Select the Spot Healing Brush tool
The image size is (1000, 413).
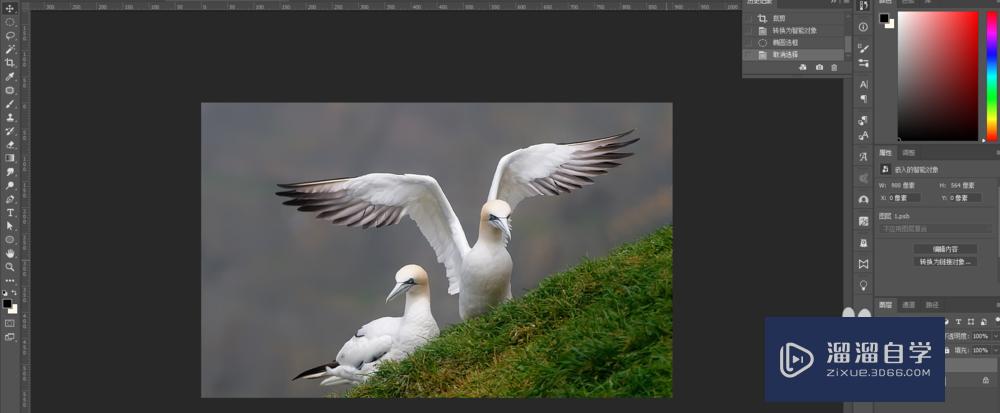tap(10, 90)
